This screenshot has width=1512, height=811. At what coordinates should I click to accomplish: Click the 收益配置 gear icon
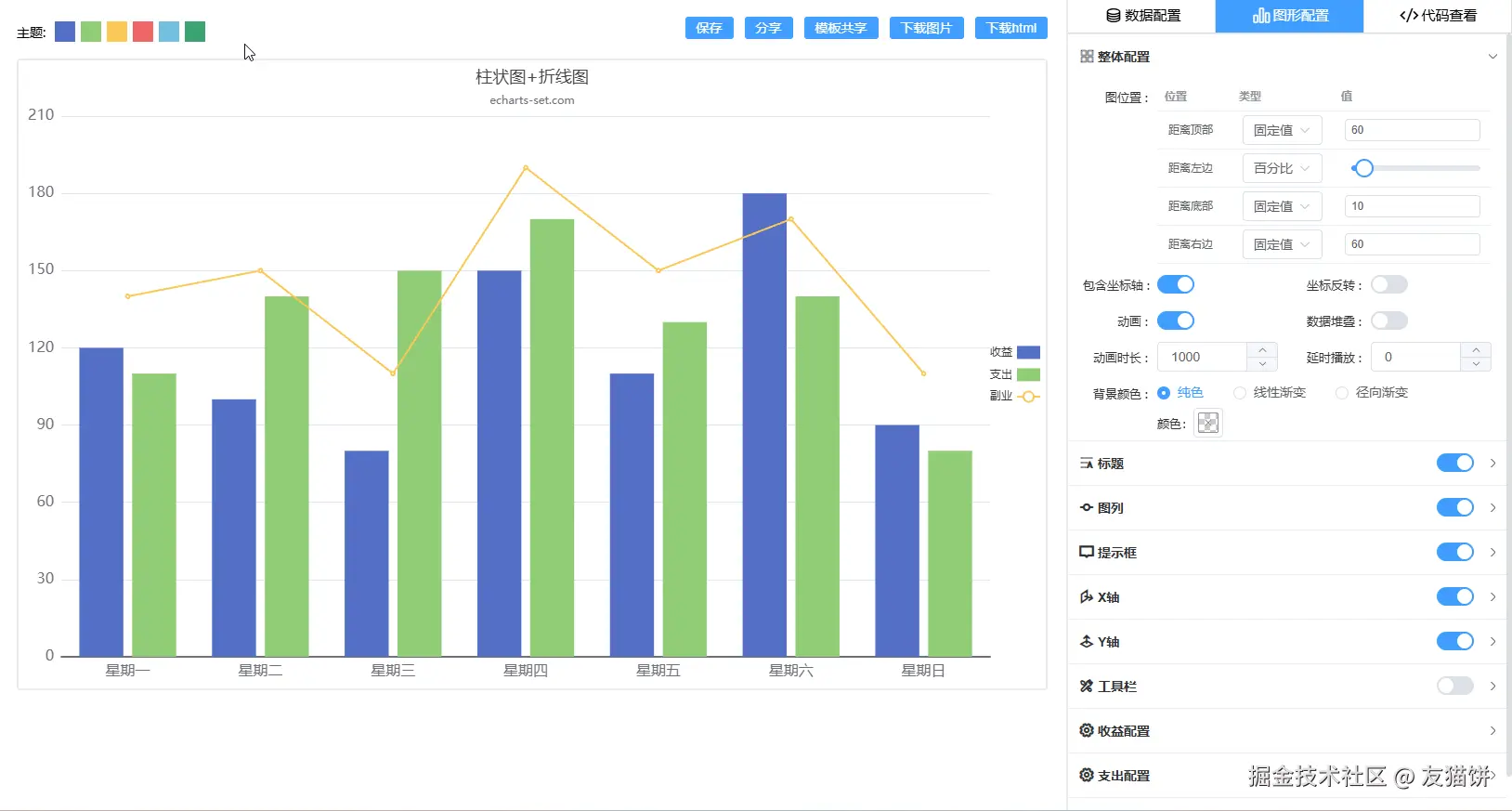(1086, 731)
